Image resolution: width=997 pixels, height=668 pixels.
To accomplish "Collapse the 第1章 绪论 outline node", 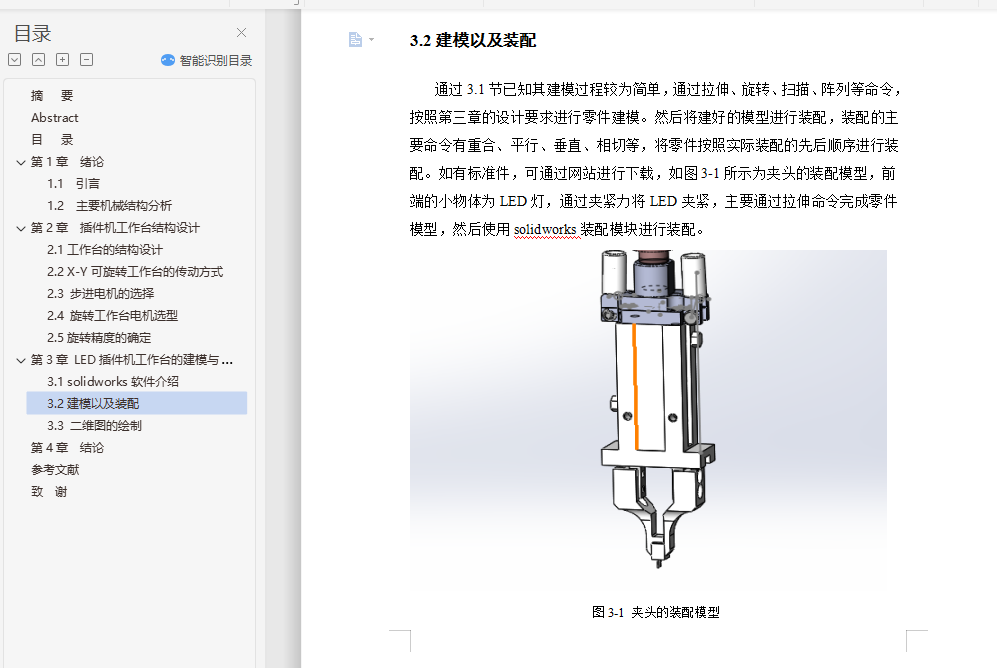I will 20,162.
